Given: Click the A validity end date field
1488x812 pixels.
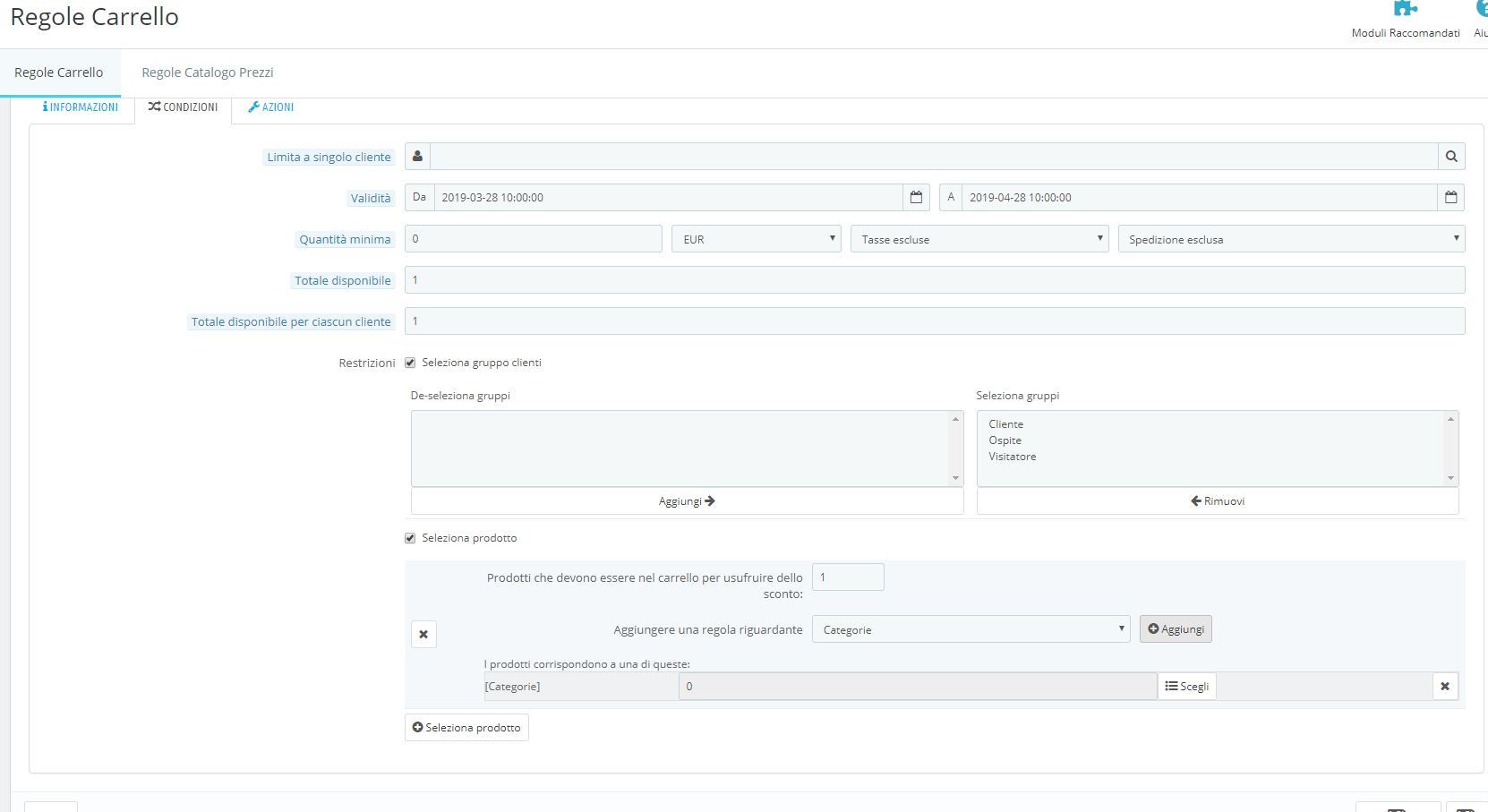Looking at the screenshot, I should (x=1200, y=198).
